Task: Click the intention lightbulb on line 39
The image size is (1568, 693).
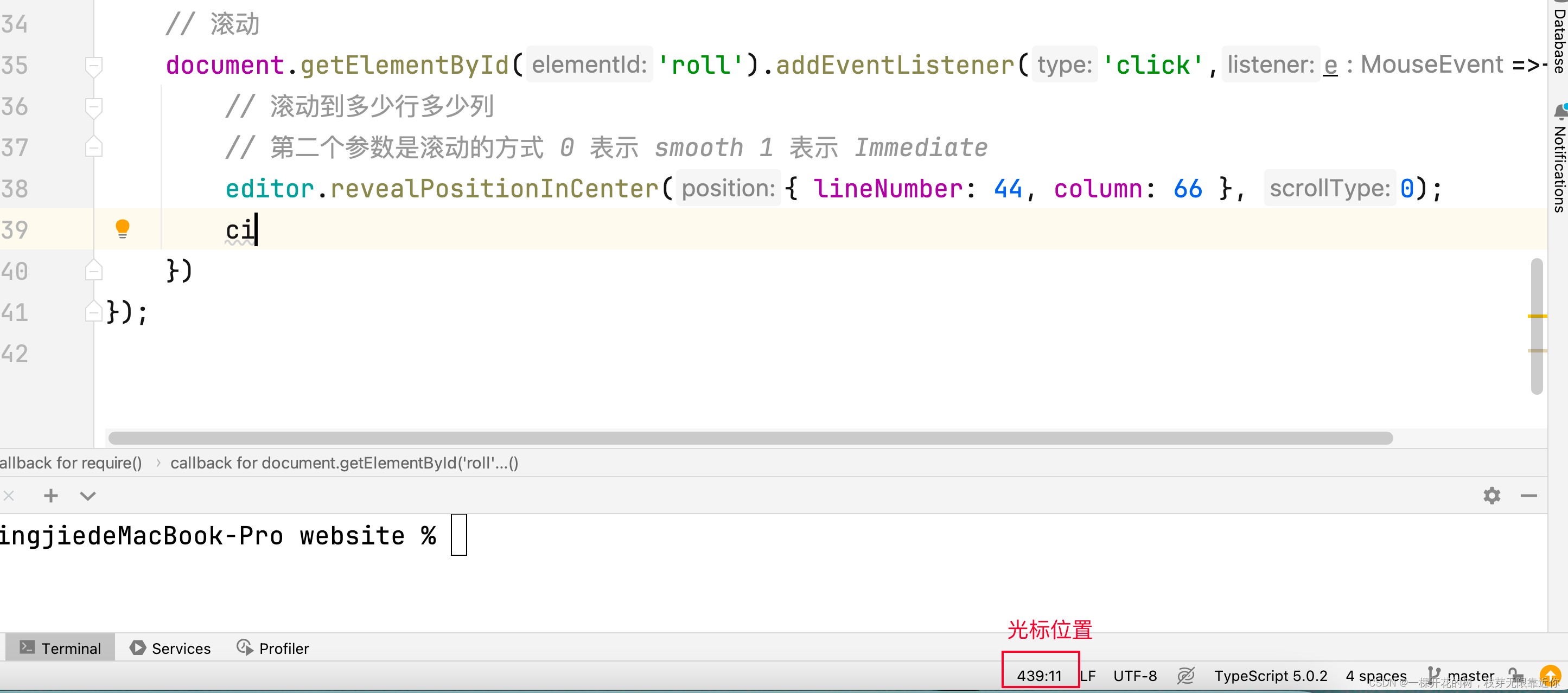Action: click(x=123, y=228)
